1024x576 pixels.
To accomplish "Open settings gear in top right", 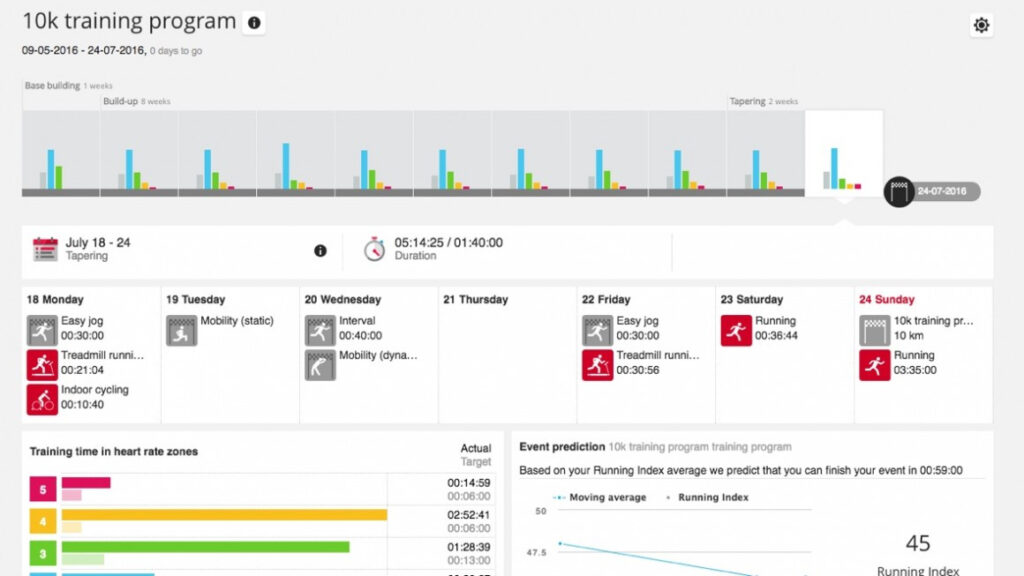I will [981, 26].
